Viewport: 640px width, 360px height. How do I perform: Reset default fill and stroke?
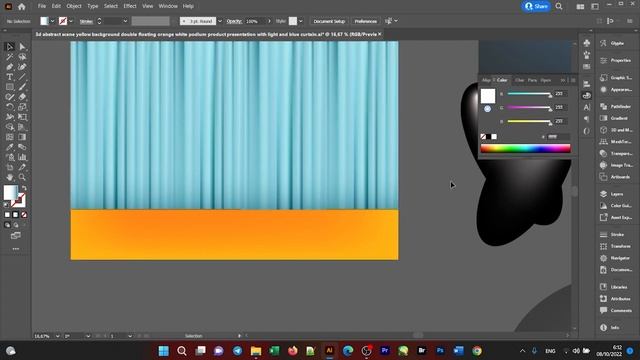pos(6,205)
